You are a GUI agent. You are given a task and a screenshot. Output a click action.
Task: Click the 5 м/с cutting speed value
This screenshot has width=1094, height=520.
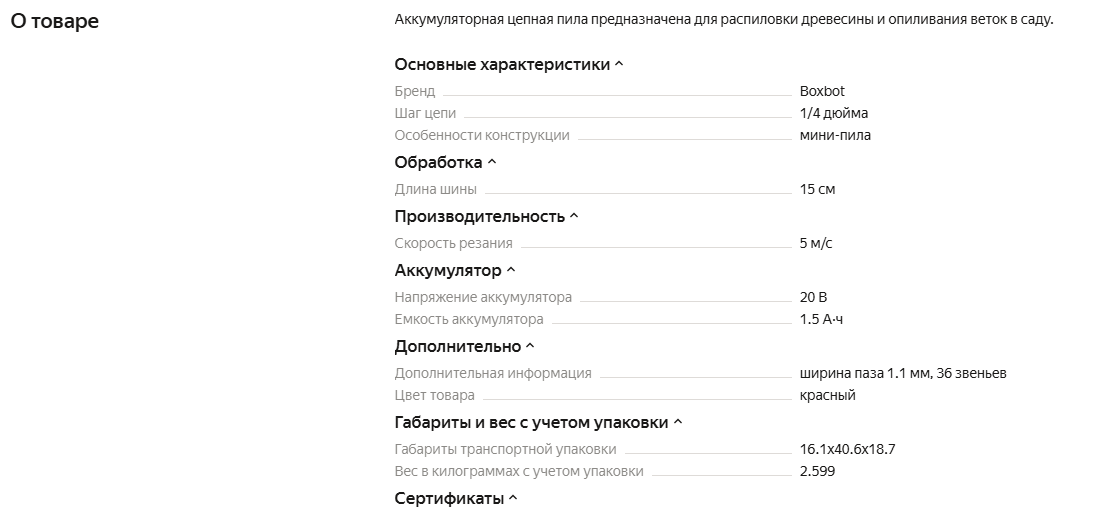pyautogui.click(x=816, y=243)
